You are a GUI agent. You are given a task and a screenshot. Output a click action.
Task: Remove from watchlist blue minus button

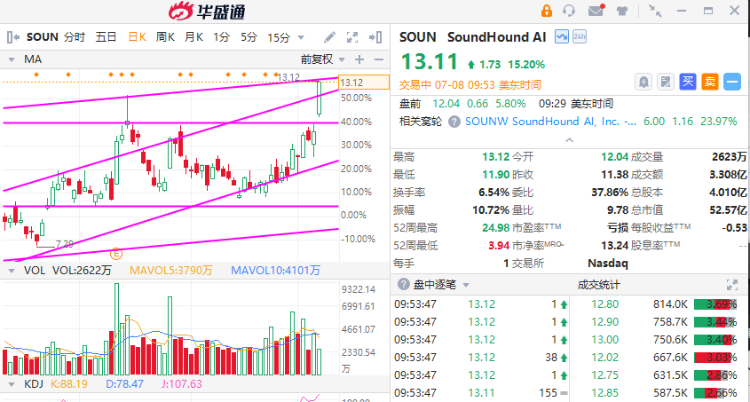[x=732, y=82]
